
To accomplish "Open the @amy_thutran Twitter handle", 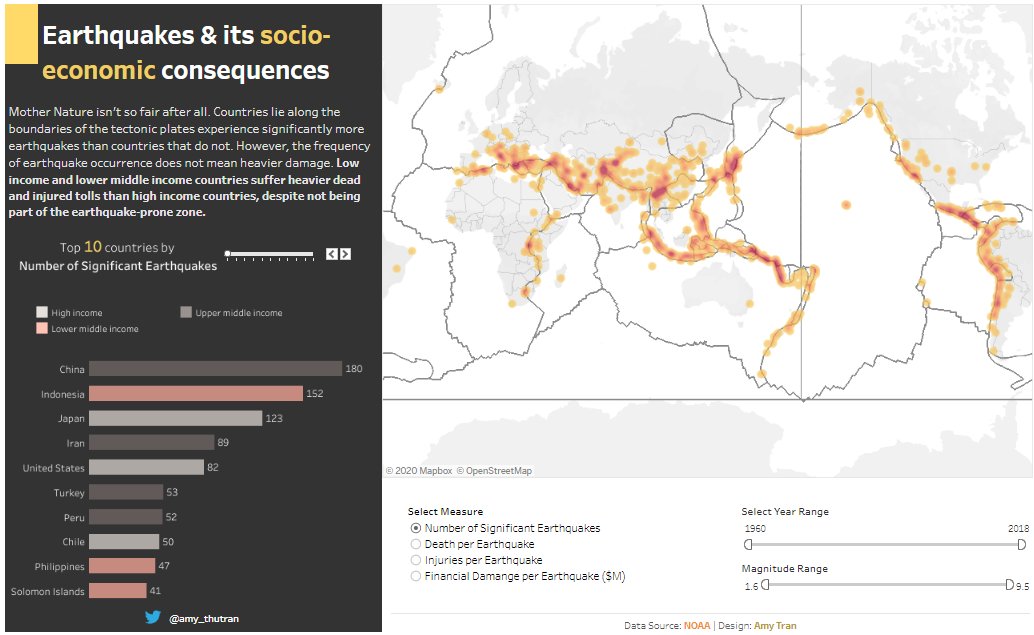I will [204, 619].
